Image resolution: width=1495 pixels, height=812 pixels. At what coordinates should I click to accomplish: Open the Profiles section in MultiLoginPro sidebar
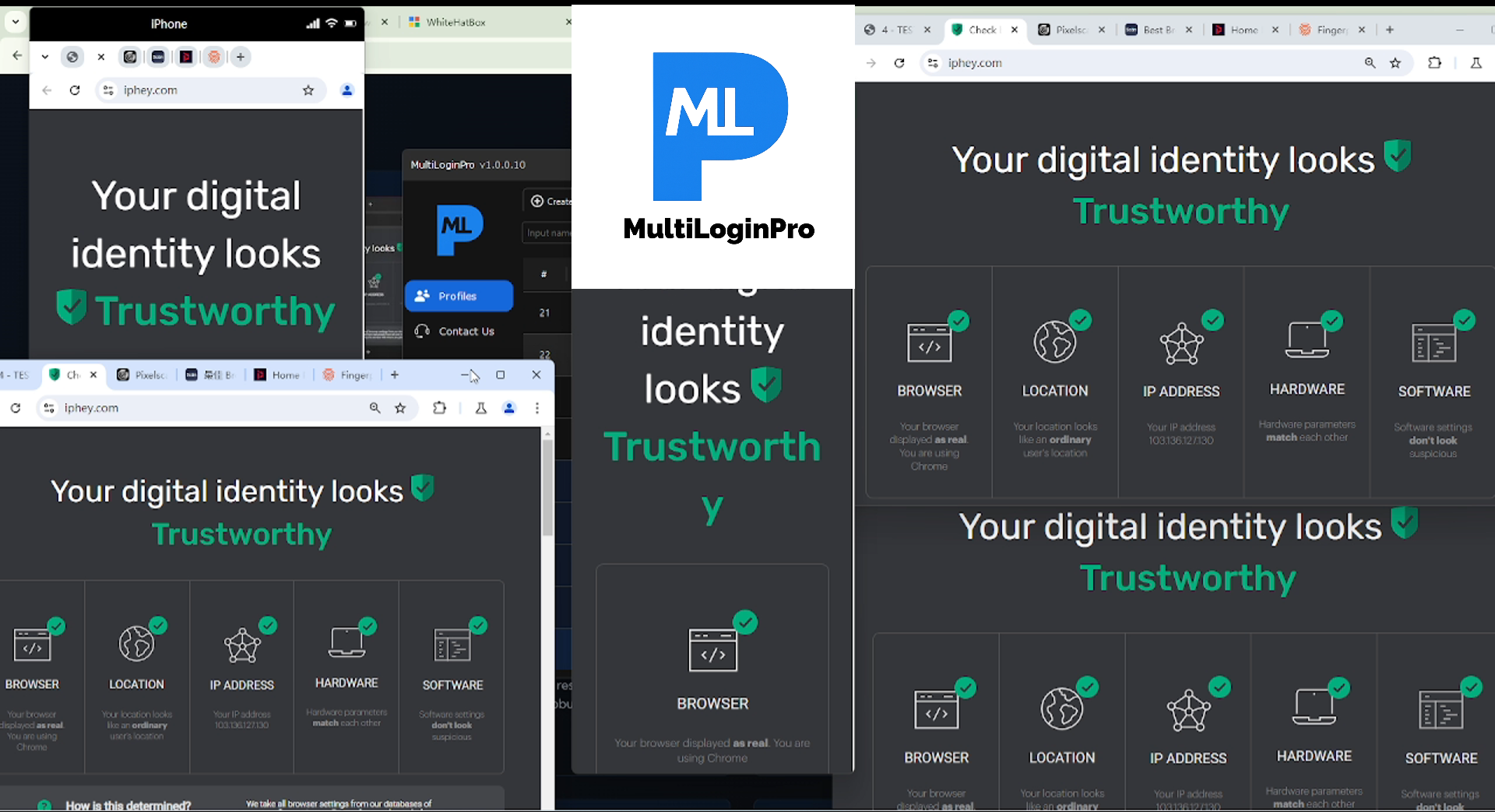click(459, 296)
